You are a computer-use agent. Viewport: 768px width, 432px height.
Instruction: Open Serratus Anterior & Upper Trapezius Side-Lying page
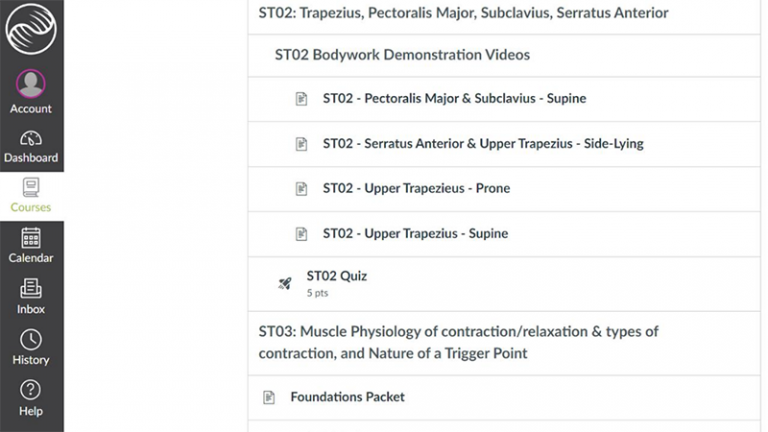click(x=483, y=143)
